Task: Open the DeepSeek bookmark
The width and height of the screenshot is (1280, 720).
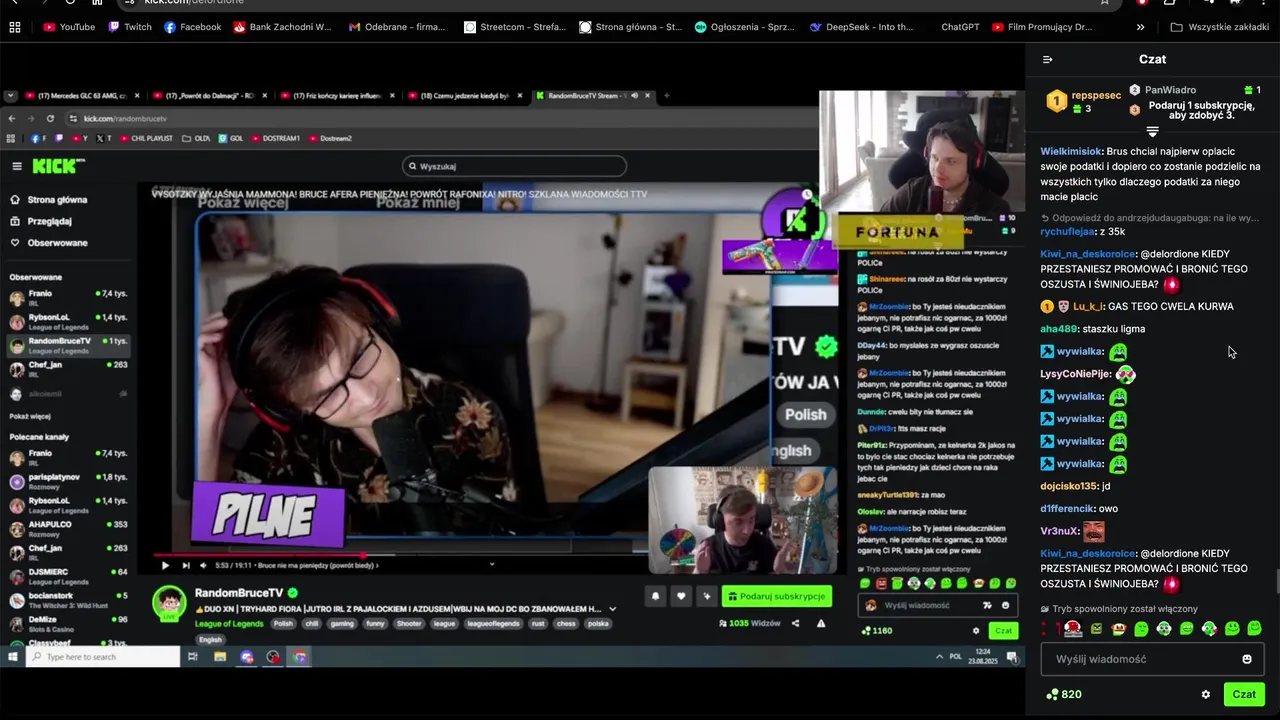Action: (861, 27)
